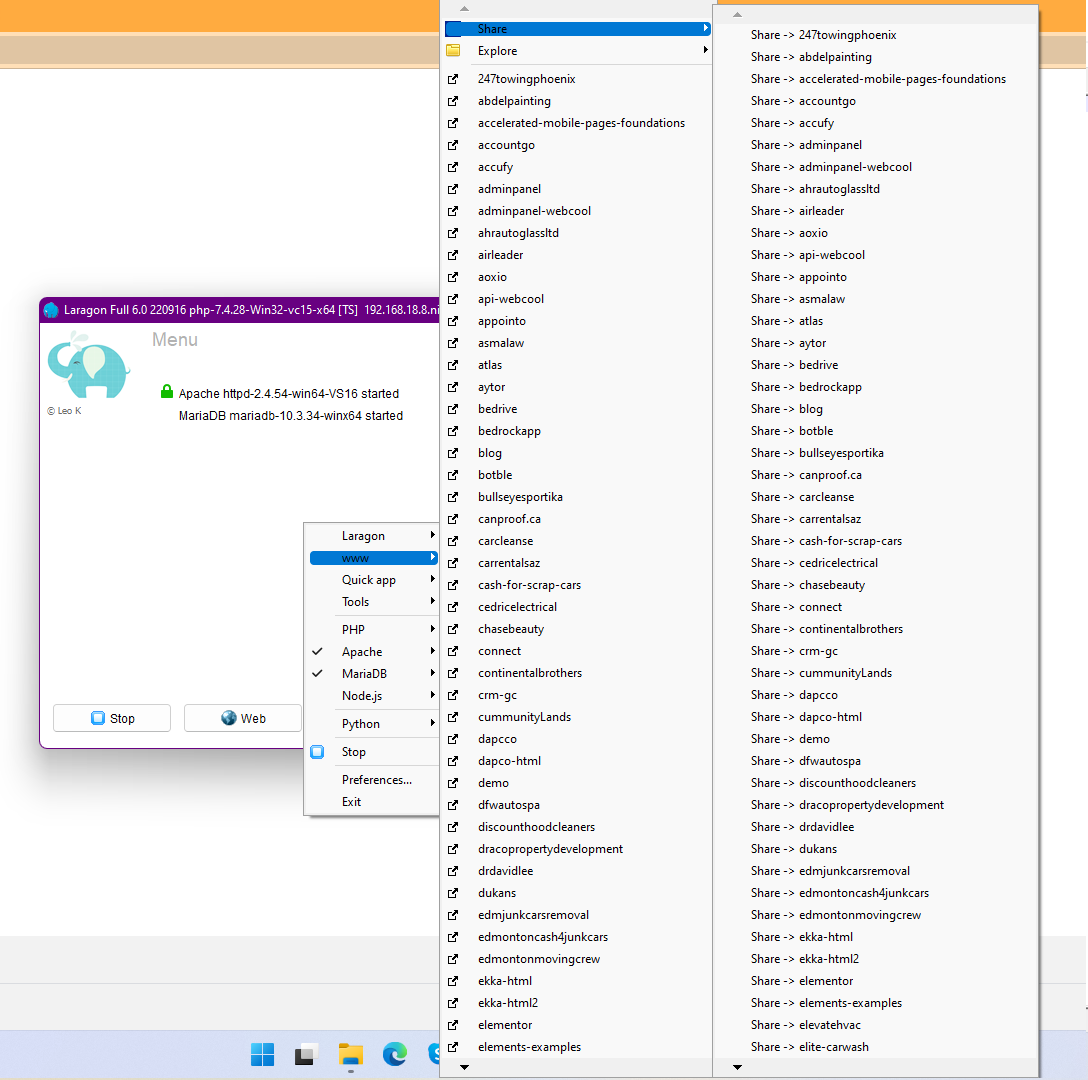Click the green padlock beside Apache status
This screenshot has width=1088, height=1080.
tap(167, 391)
